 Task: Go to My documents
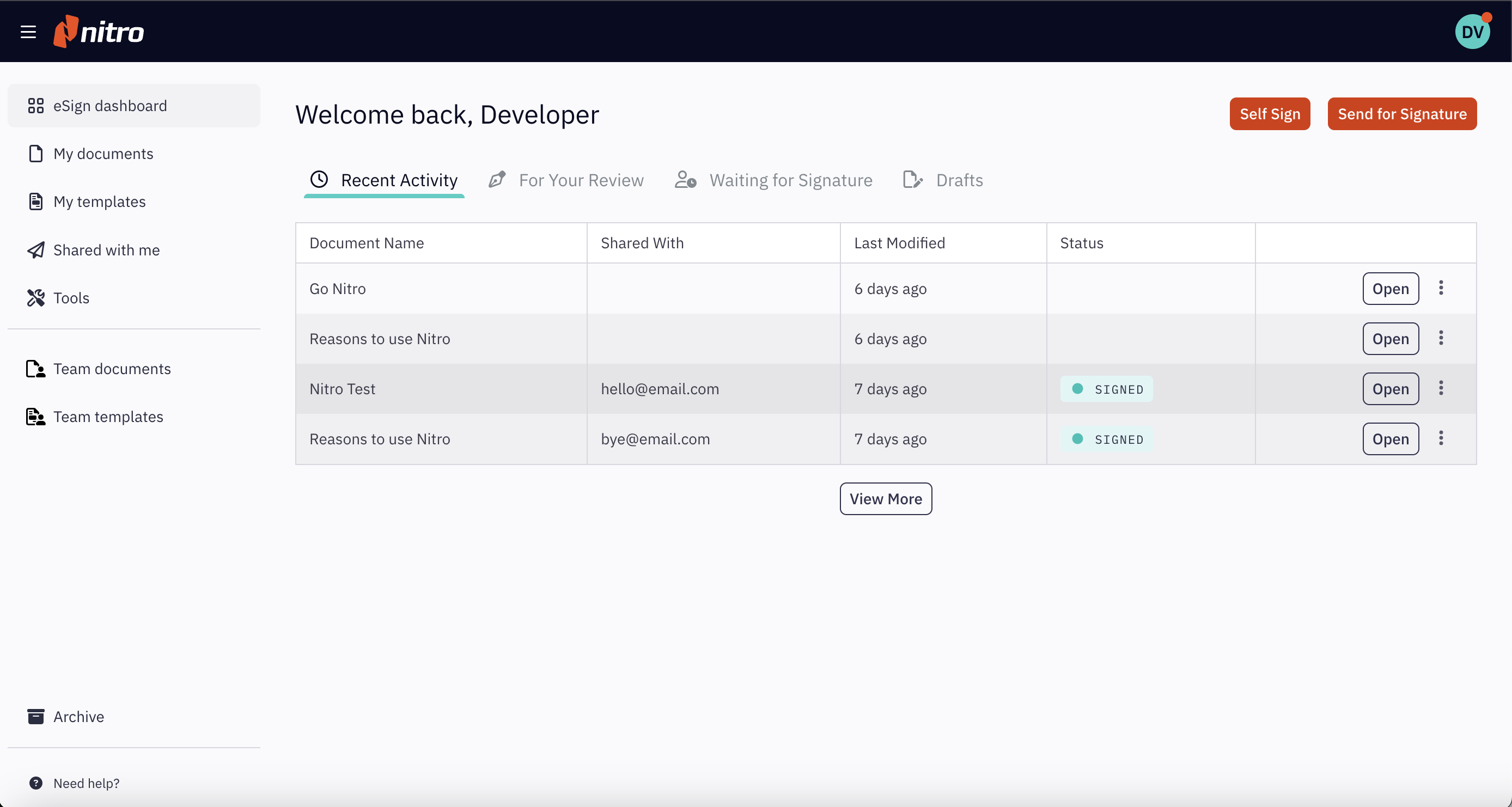[x=103, y=154]
